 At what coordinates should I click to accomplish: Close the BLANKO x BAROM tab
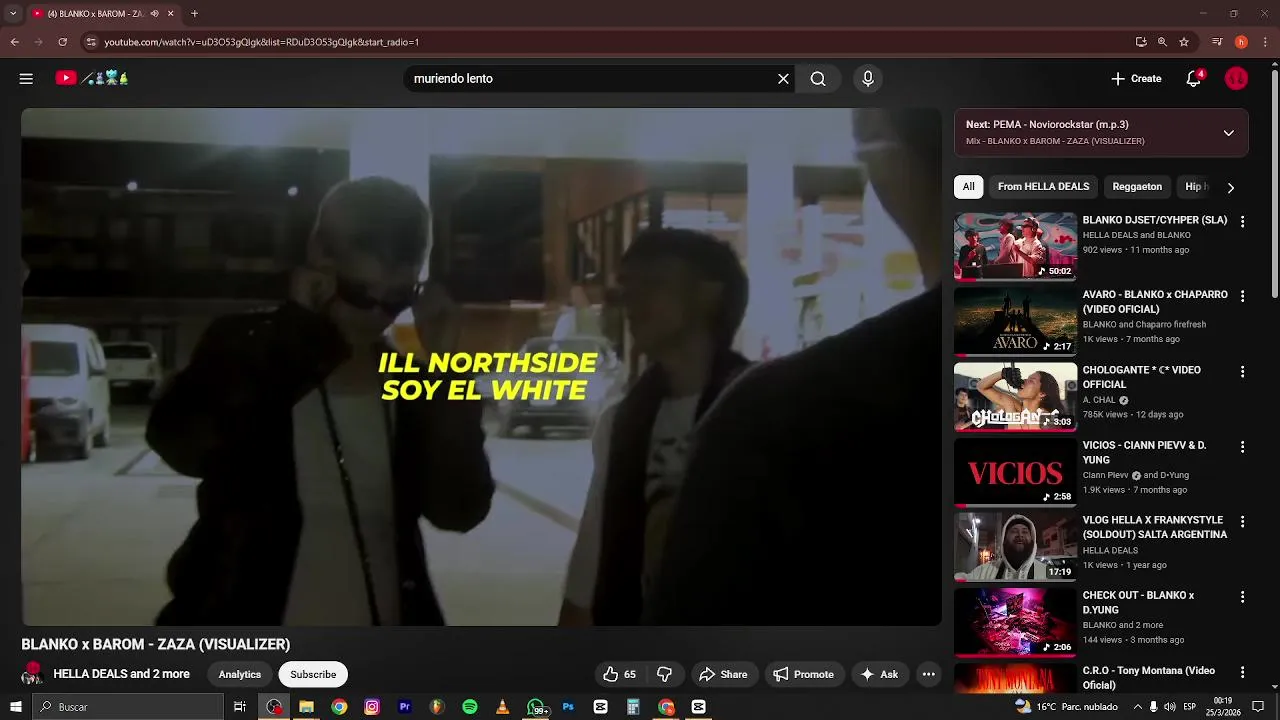[170, 14]
